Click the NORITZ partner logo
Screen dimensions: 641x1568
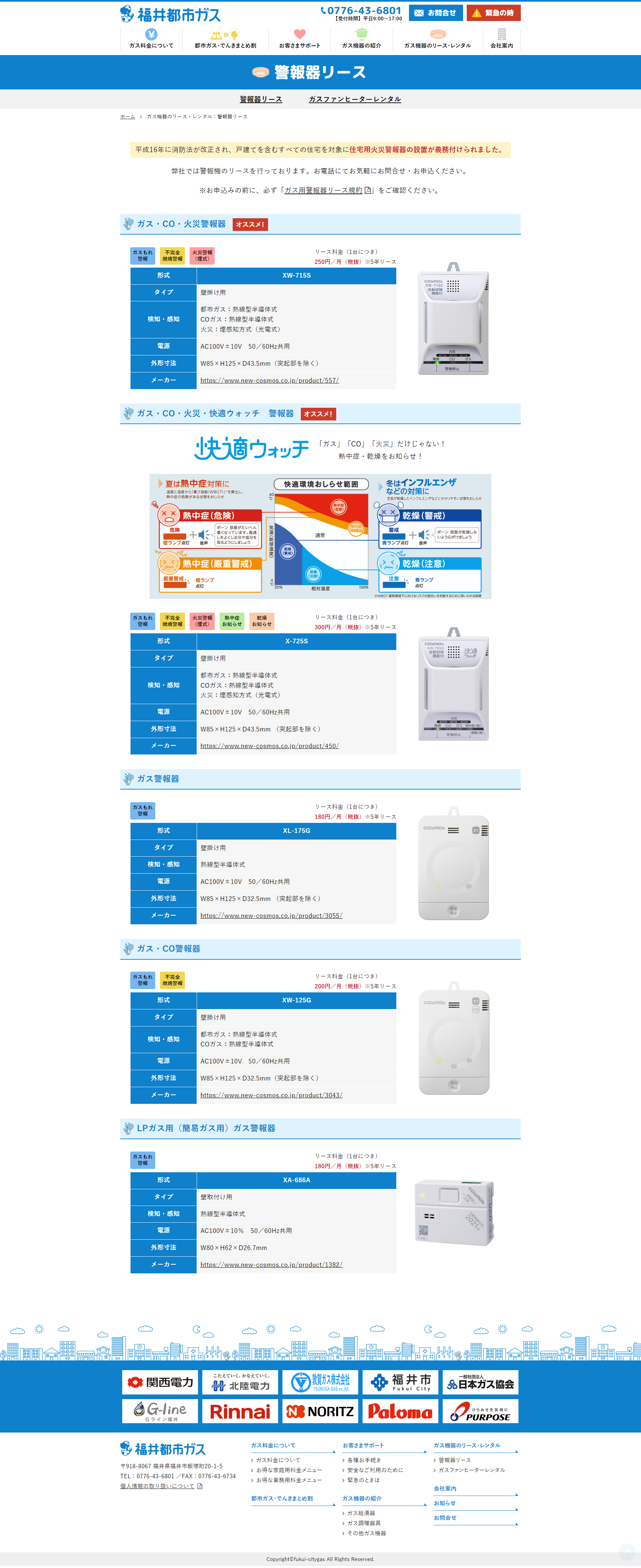tap(320, 1411)
